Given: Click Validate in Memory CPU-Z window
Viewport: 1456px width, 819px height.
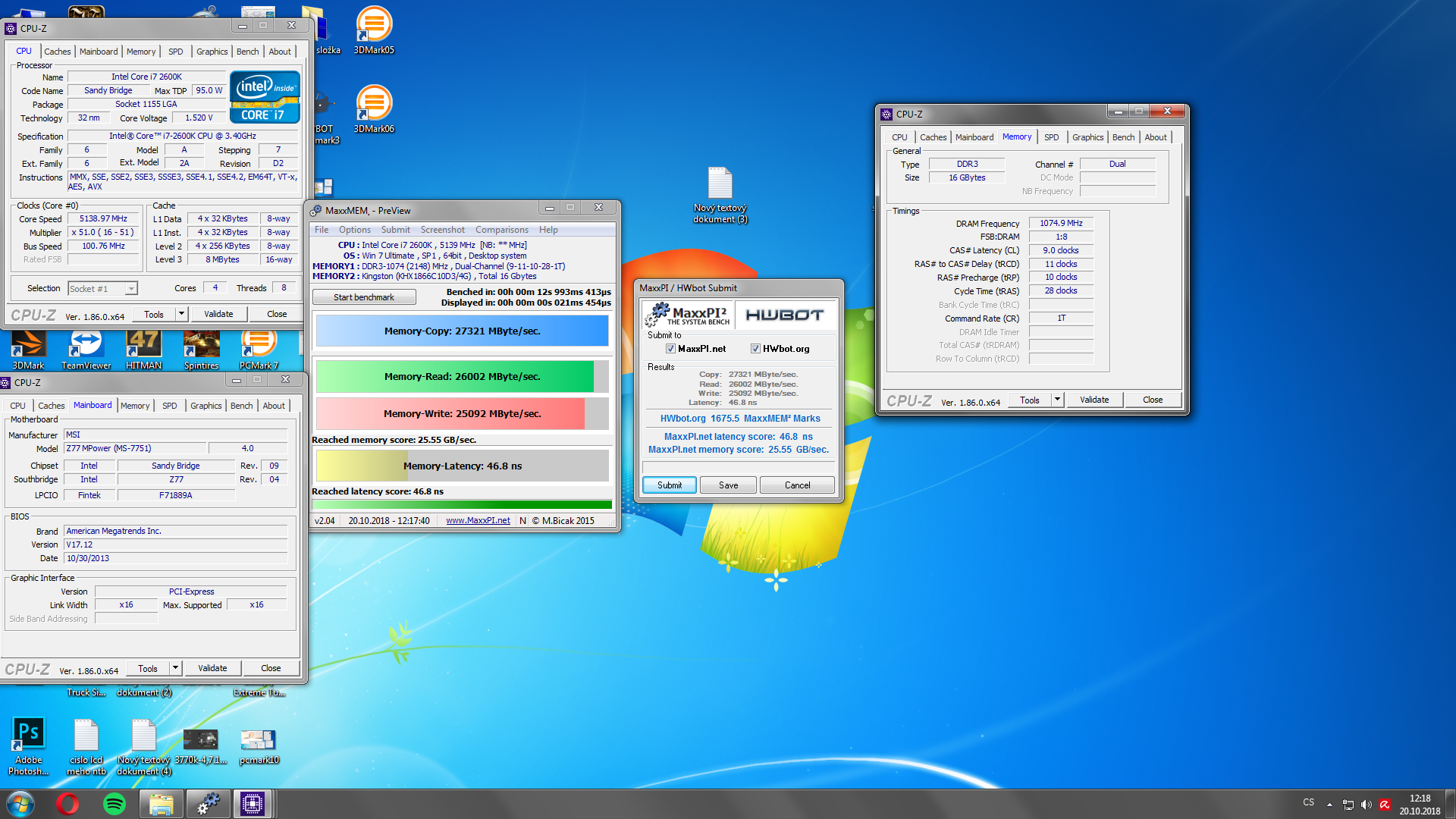Looking at the screenshot, I should pos(1094,400).
